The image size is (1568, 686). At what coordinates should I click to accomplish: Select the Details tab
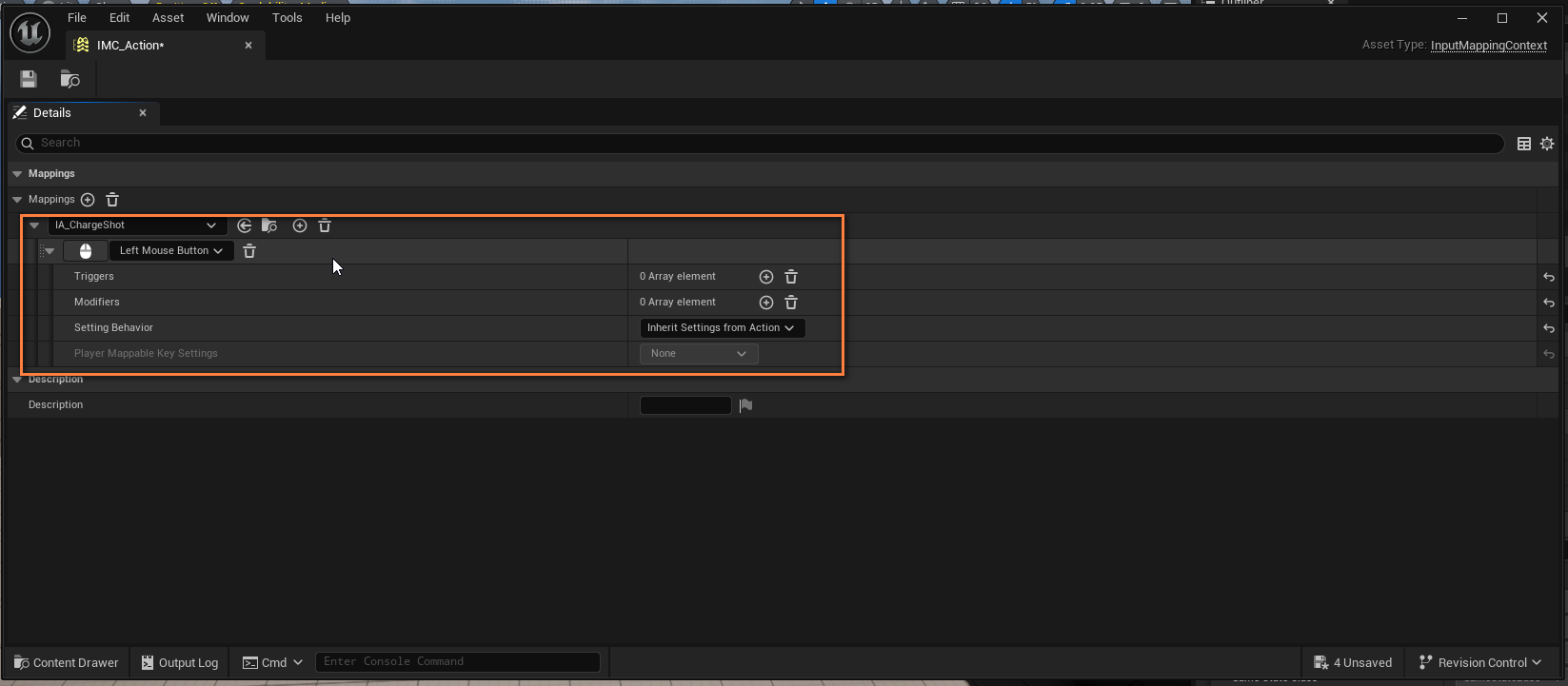coord(82,112)
